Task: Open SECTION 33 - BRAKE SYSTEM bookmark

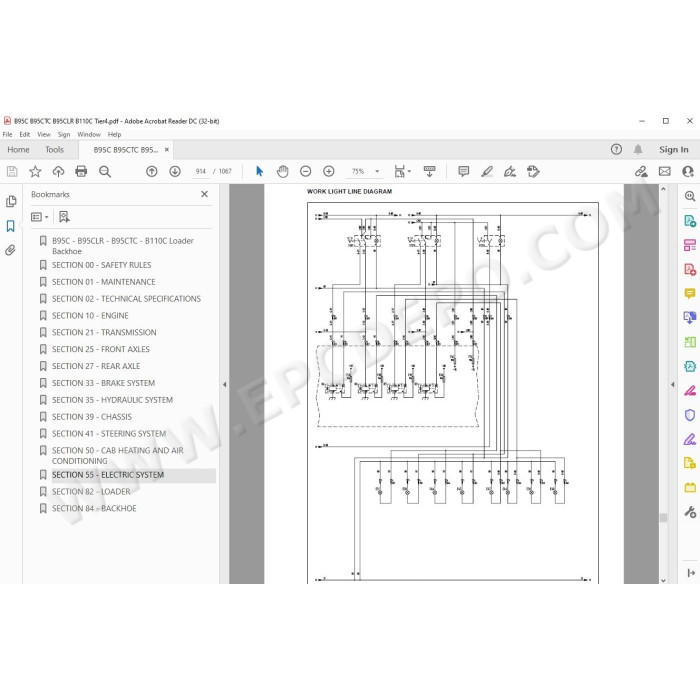Action: point(104,383)
